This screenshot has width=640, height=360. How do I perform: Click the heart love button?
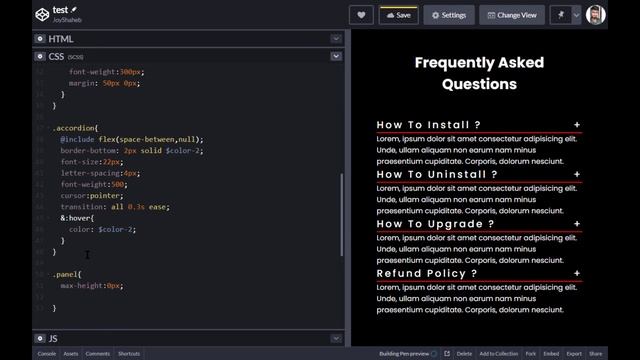361,15
